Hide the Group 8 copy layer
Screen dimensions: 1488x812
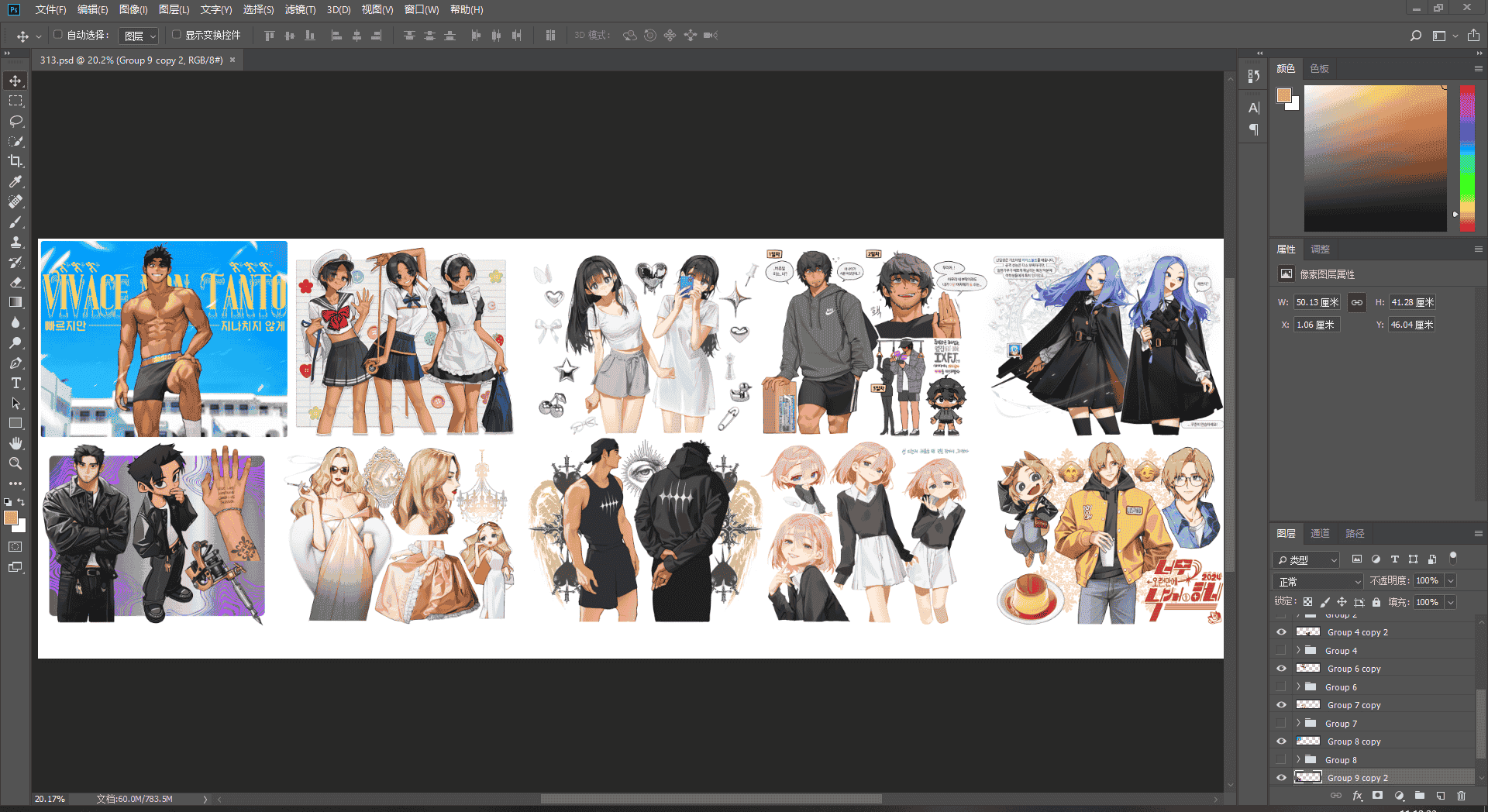1281,741
